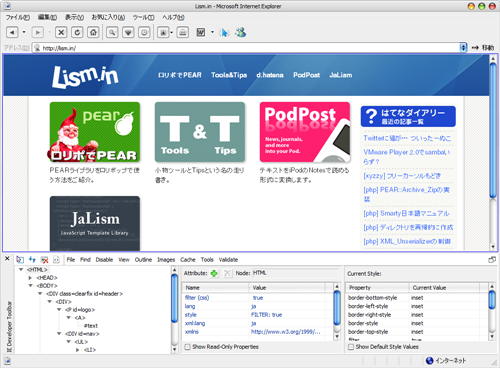
Task: Activate Select Element by Click icon
Action: [20, 259]
